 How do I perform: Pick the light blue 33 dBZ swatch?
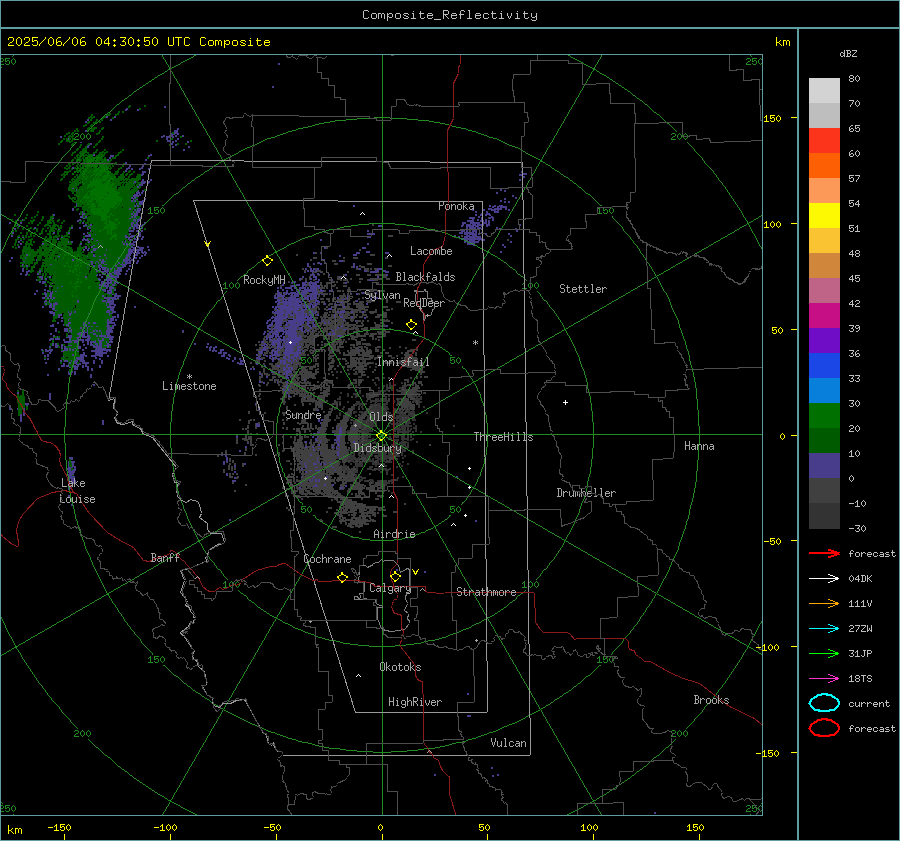coord(824,390)
